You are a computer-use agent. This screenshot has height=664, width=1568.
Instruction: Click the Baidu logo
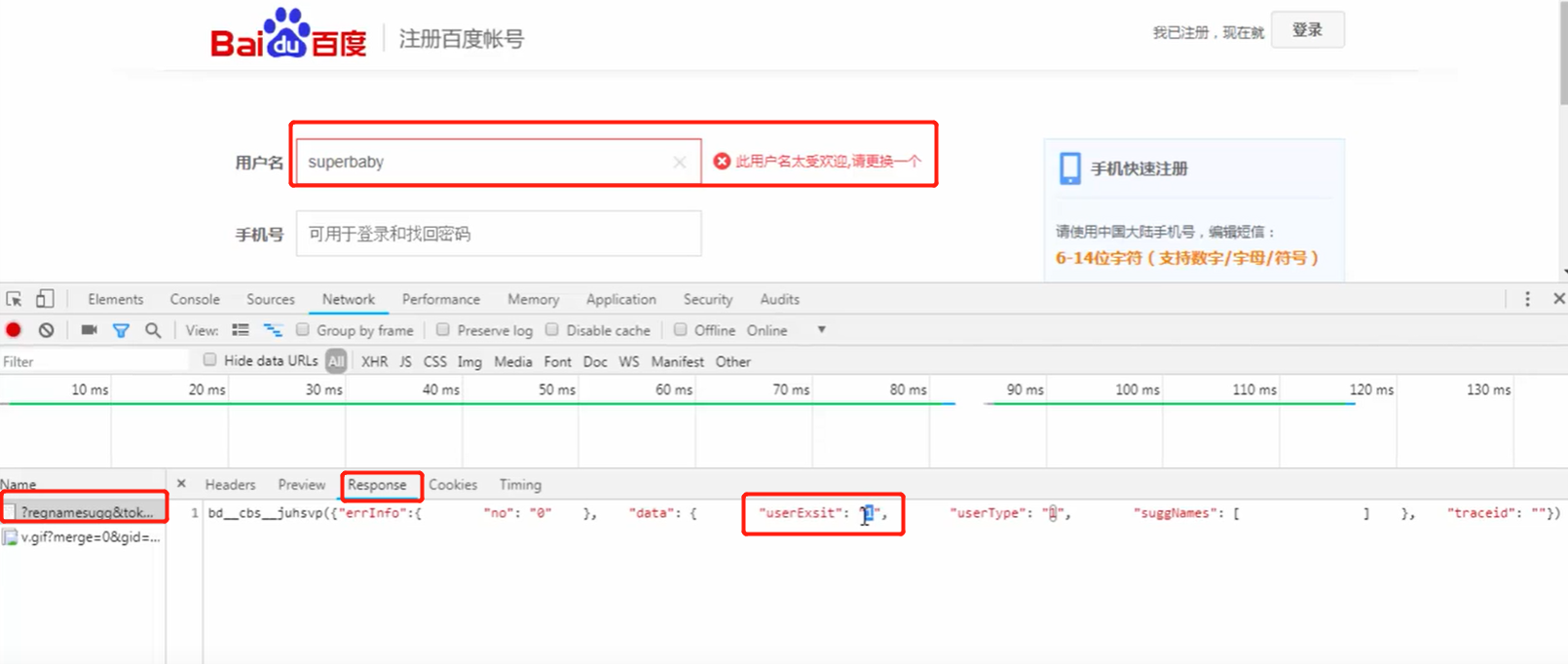point(288,34)
